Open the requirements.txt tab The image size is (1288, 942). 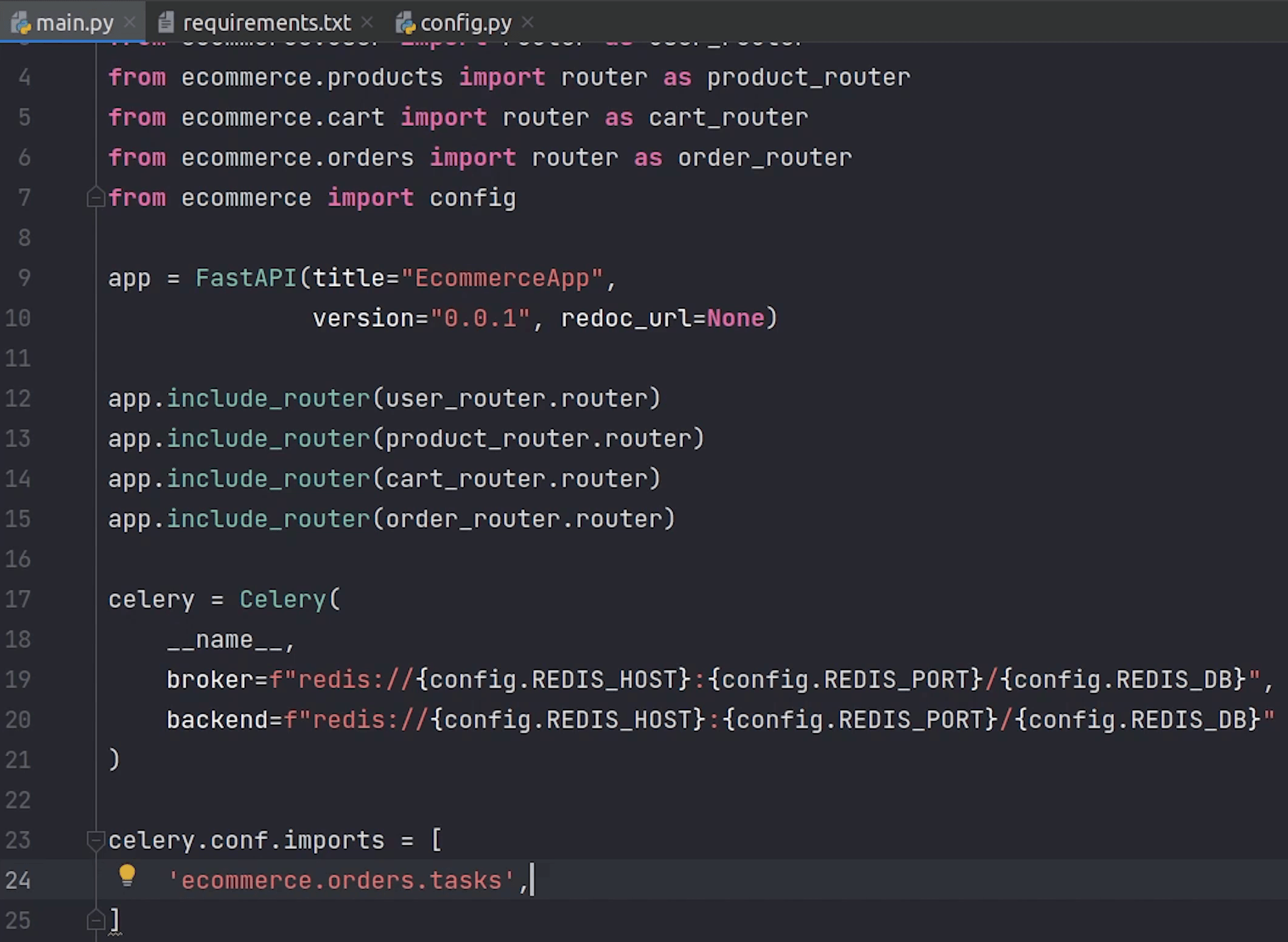tap(266, 22)
